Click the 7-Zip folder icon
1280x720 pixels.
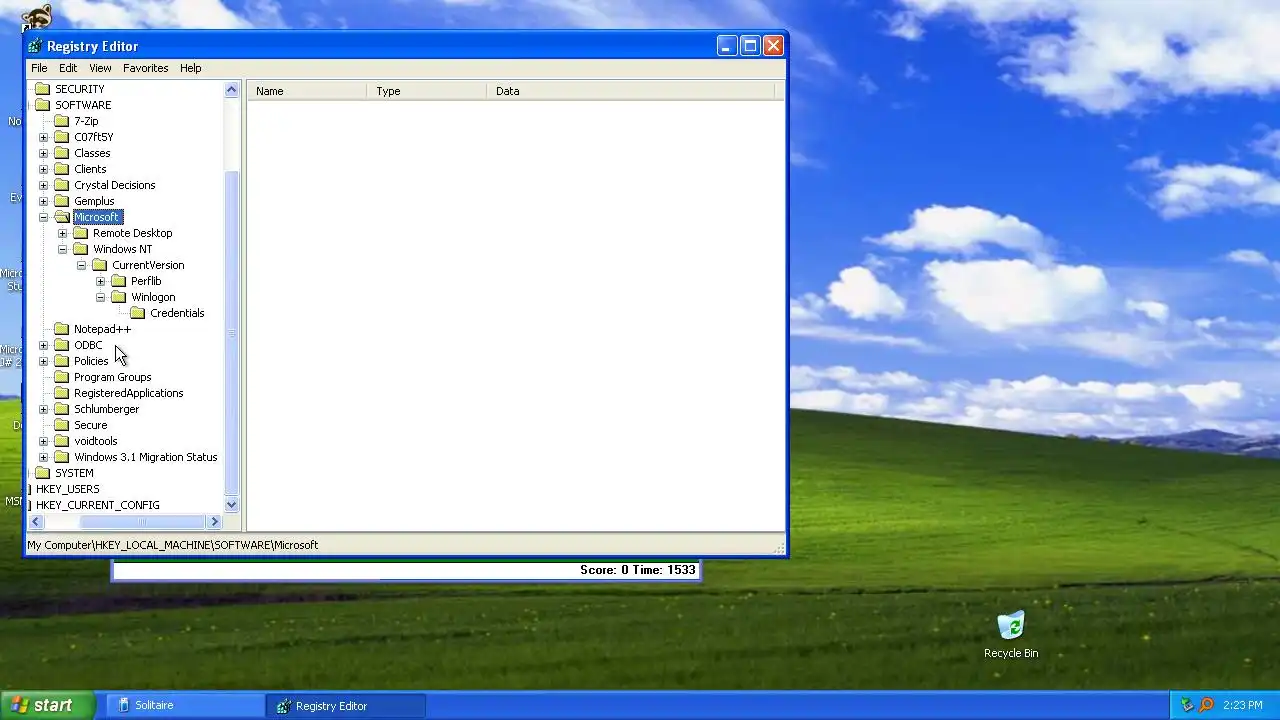point(61,121)
